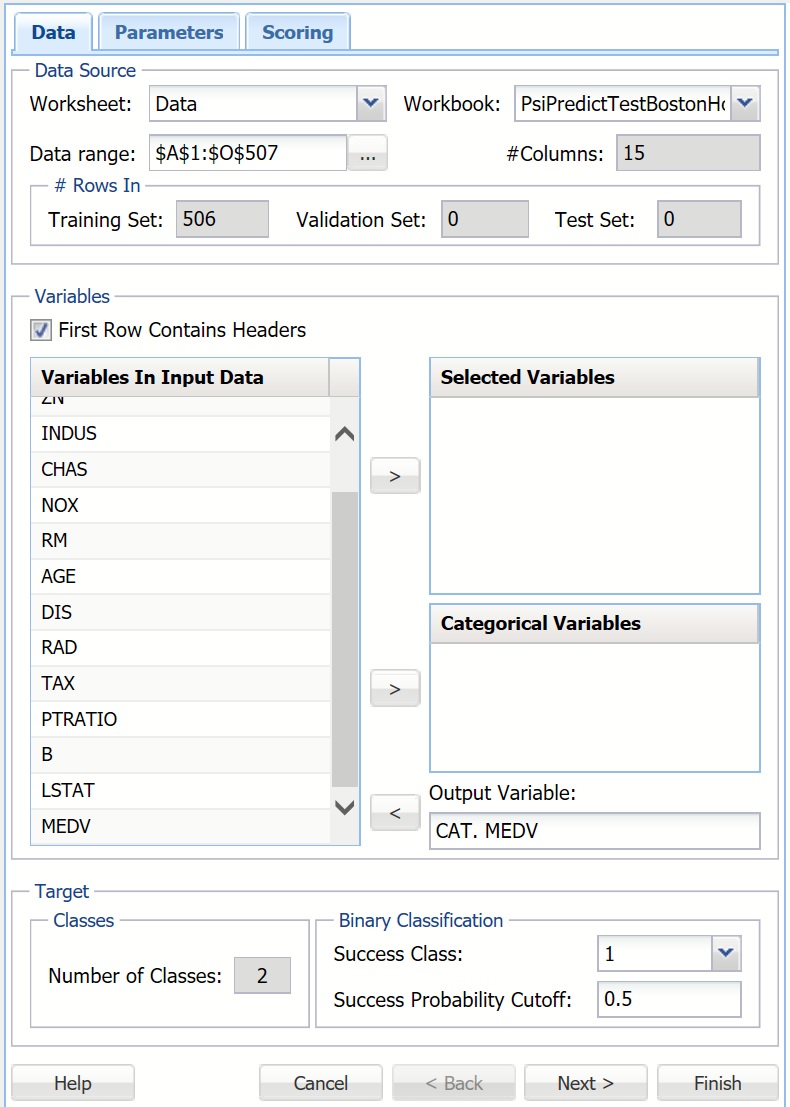Expand the Workbook dropdown list
Viewport: 790px width, 1107px height.
tap(745, 103)
